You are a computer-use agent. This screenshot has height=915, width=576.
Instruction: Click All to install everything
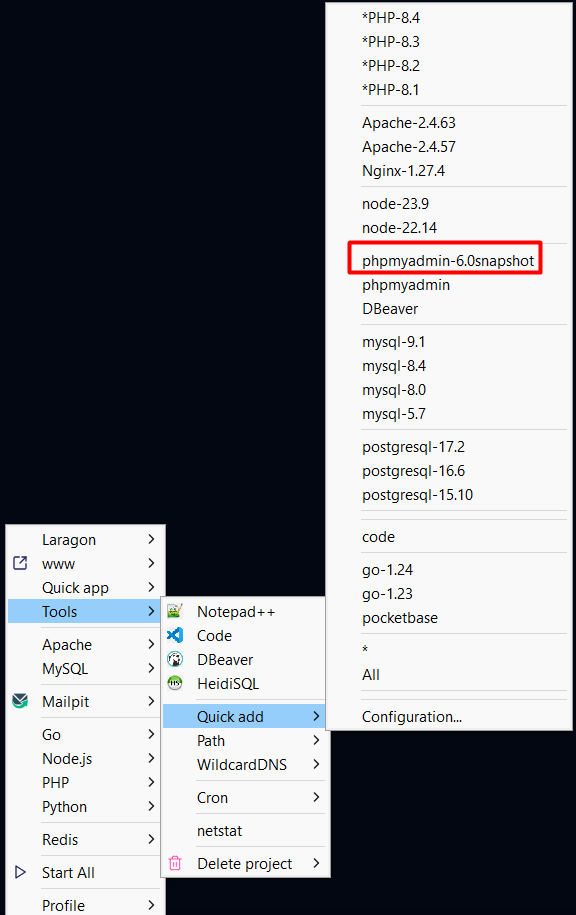click(371, 674)
